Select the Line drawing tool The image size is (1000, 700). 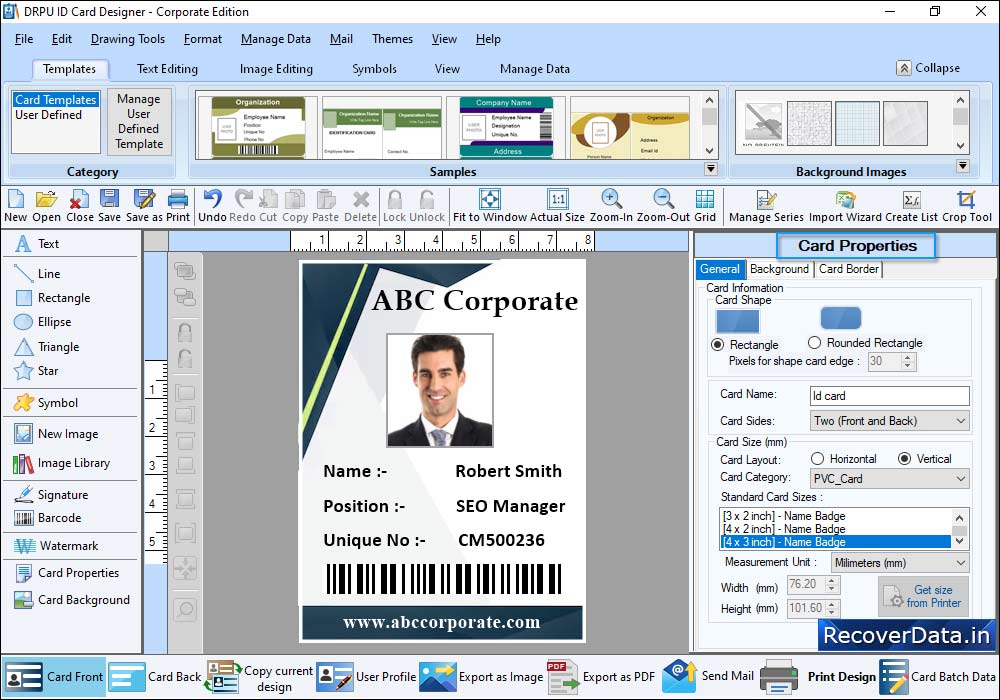(38, 273)
